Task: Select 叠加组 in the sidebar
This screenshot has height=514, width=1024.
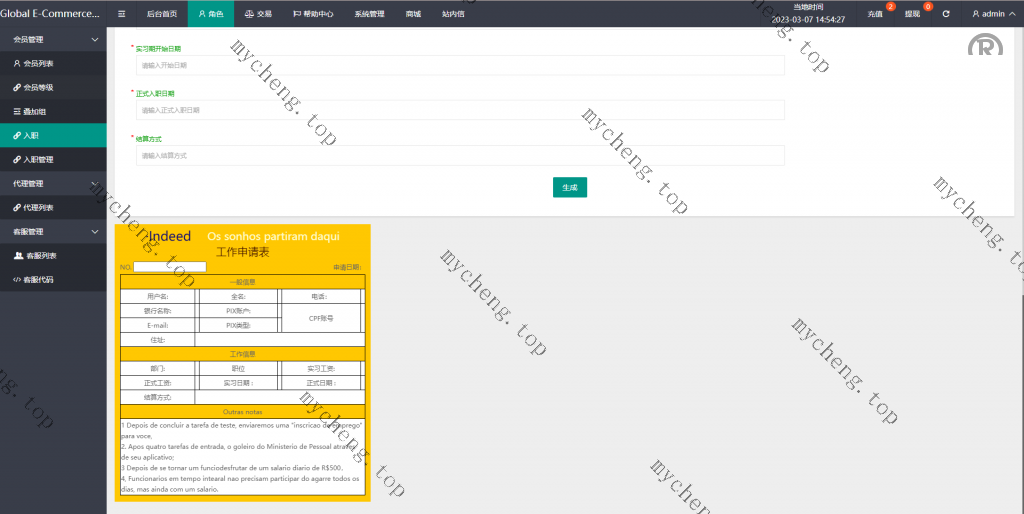Action: point(38,111)
